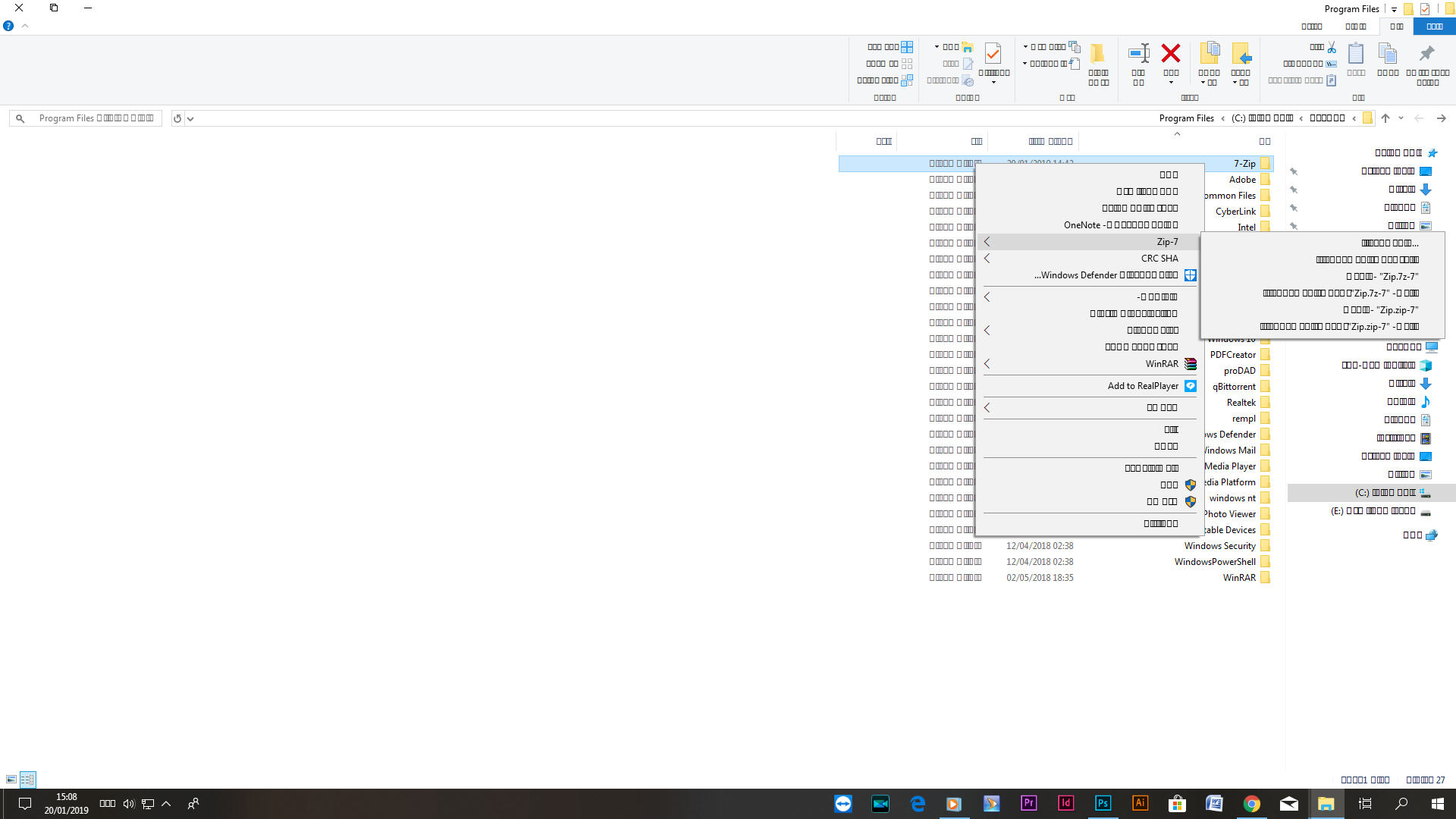Select the (E:) drive in navigation pane

pos(1371,511)
